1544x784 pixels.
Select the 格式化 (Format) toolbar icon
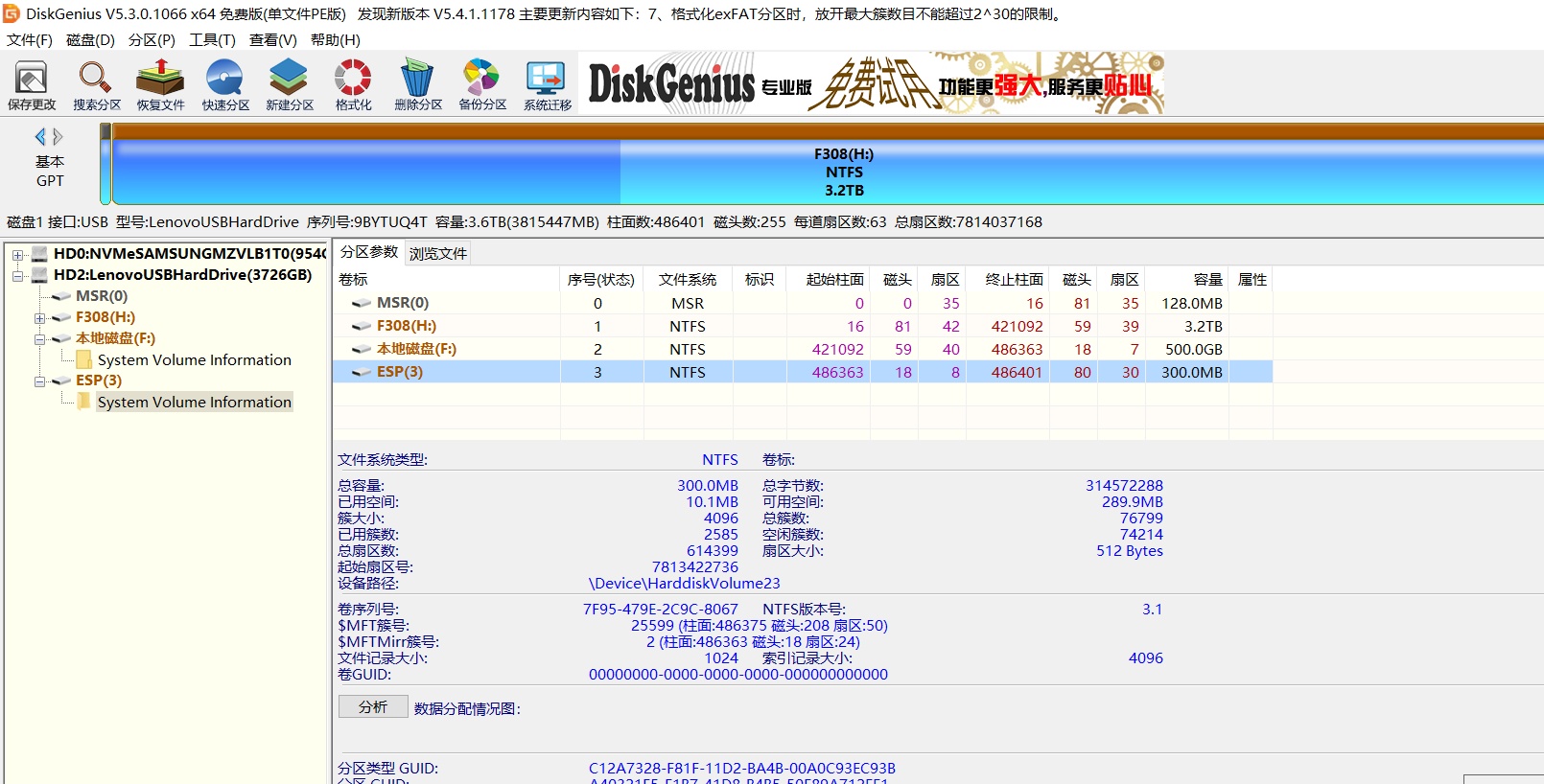point(353,84)
